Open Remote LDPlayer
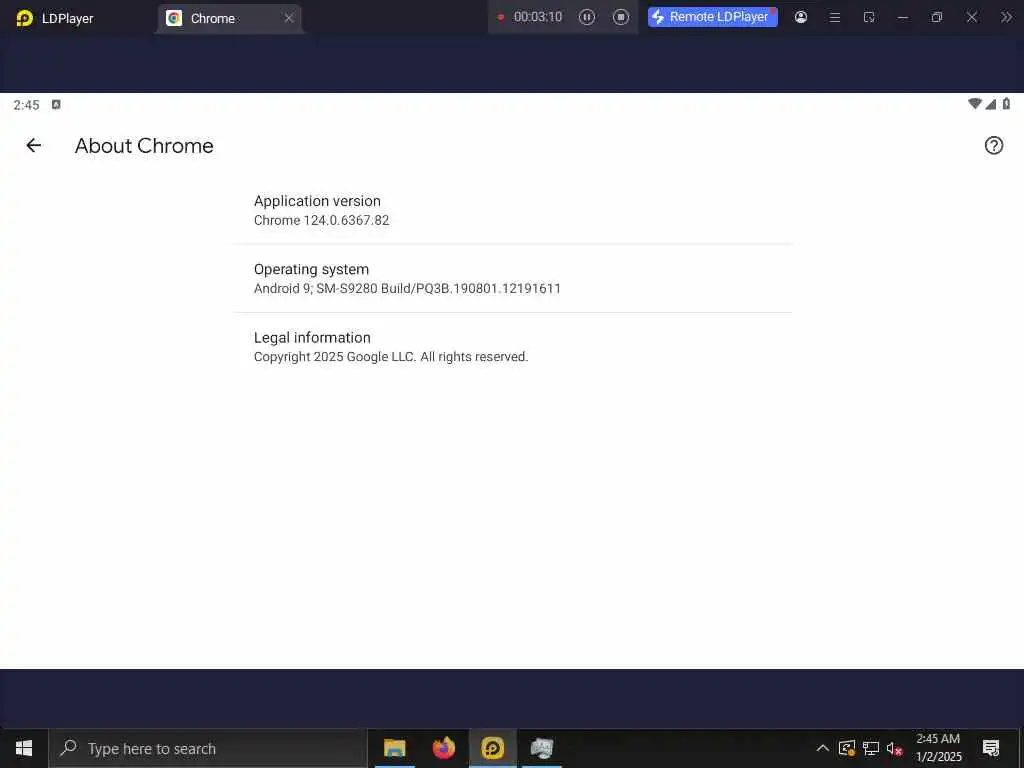1024x768 pixels. [x=712, y=17]
